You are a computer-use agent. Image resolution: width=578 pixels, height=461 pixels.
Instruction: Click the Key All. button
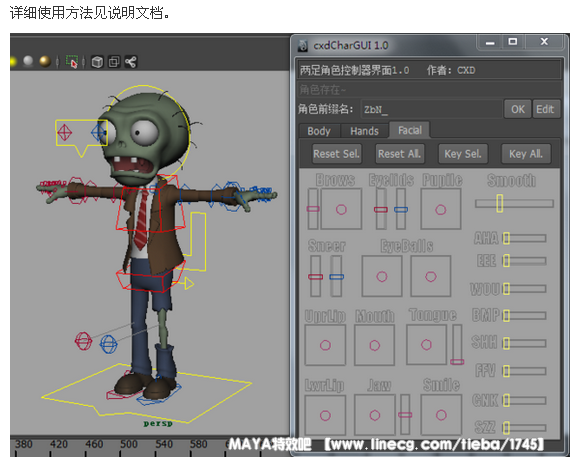click(x=526, y=154)
